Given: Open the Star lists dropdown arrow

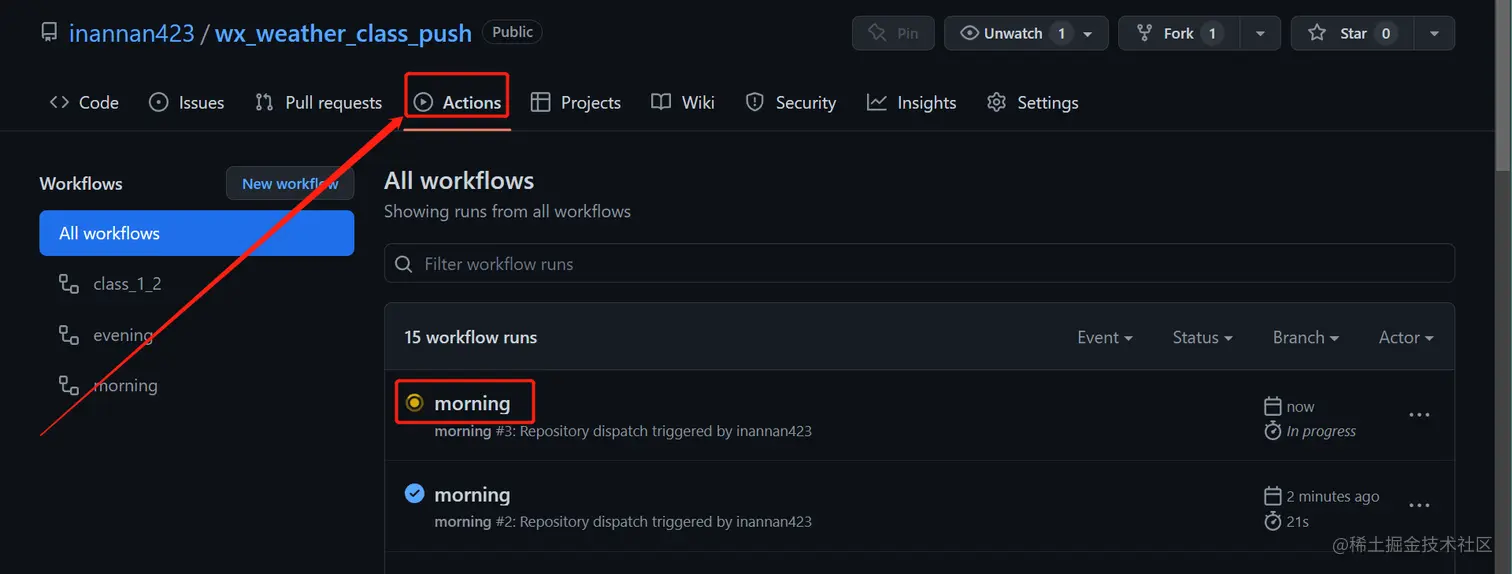Looking at the screenshot, I should pyautogui.click(x=1434, y=33).
